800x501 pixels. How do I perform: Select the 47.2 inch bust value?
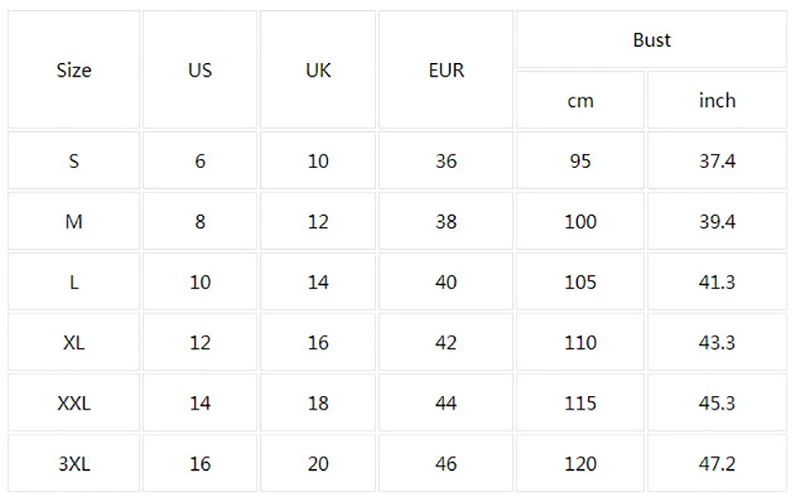pos(717,464)
